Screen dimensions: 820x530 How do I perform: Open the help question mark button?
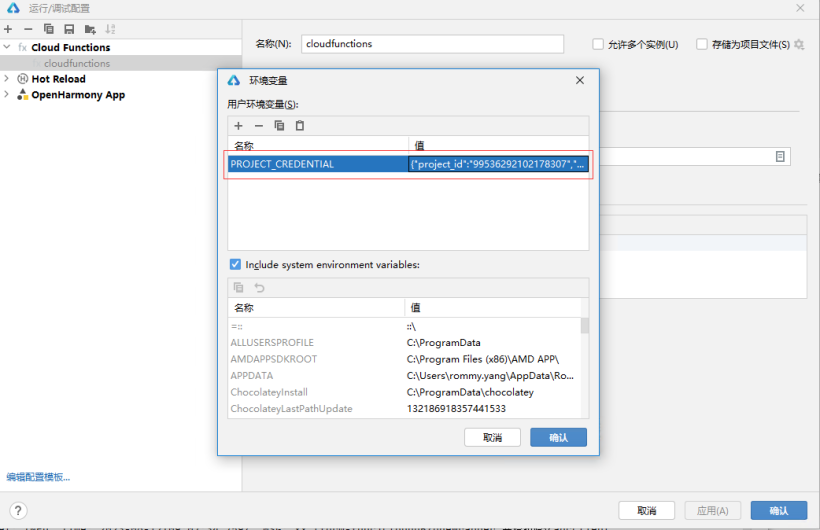pyautogui.click(x=18, y=511)
